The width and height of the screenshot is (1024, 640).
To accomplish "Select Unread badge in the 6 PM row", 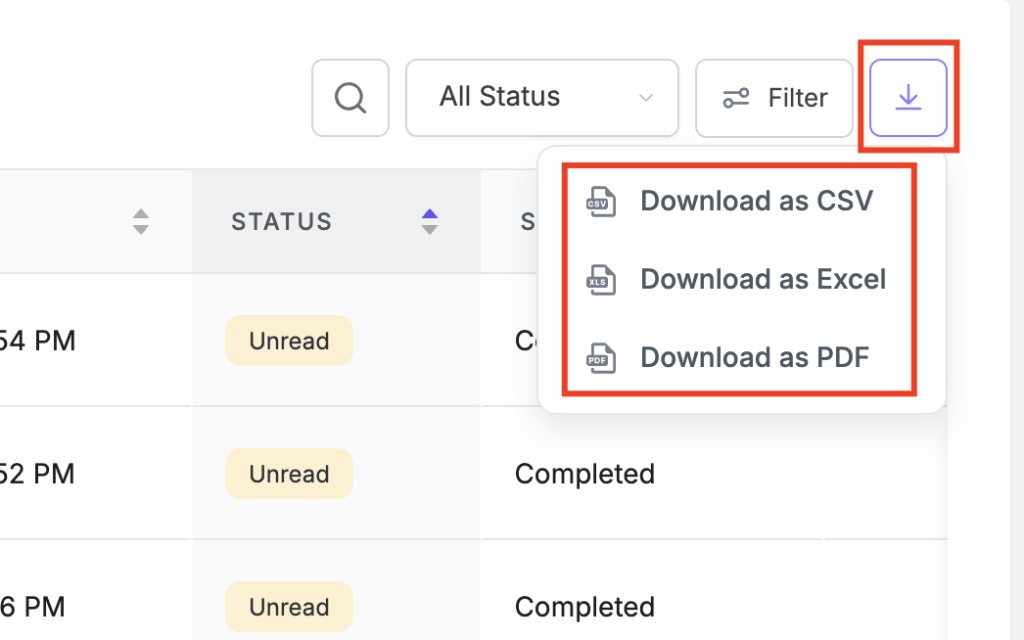I will pyautogui.click(x=289, y=607).
